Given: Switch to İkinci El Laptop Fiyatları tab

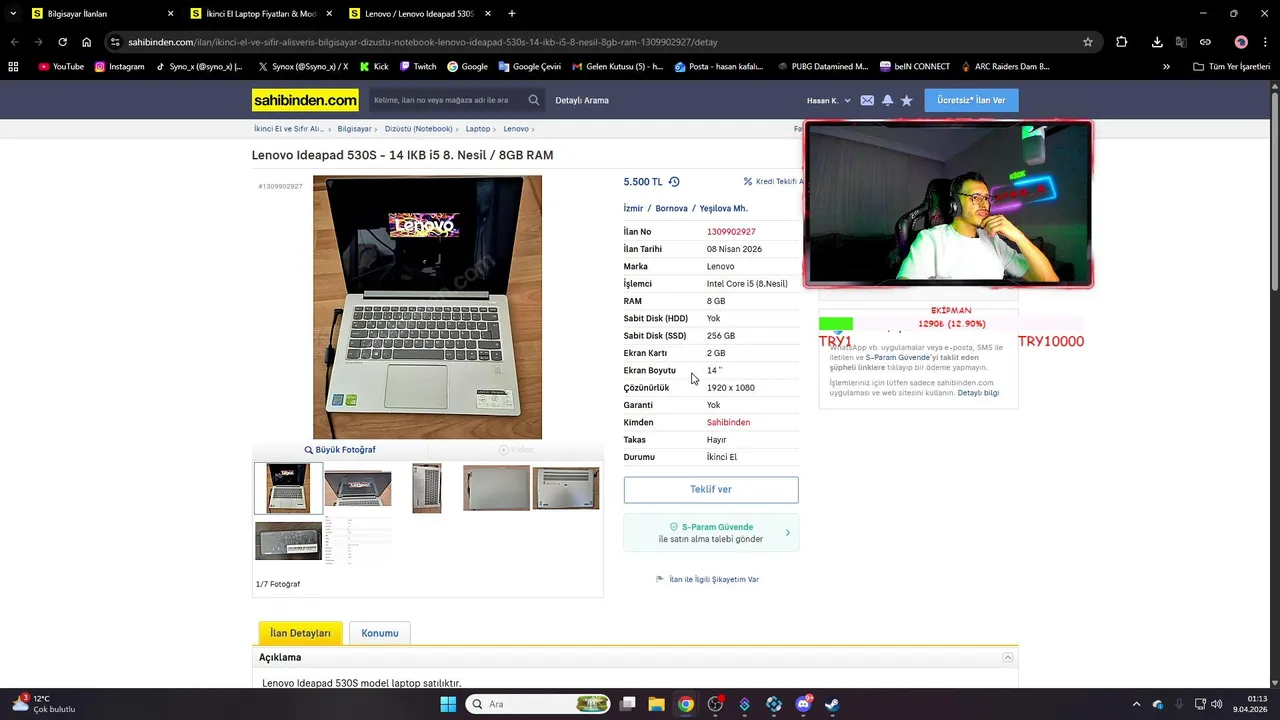Looking at the screenshot, I should click(x=260, y=14).
